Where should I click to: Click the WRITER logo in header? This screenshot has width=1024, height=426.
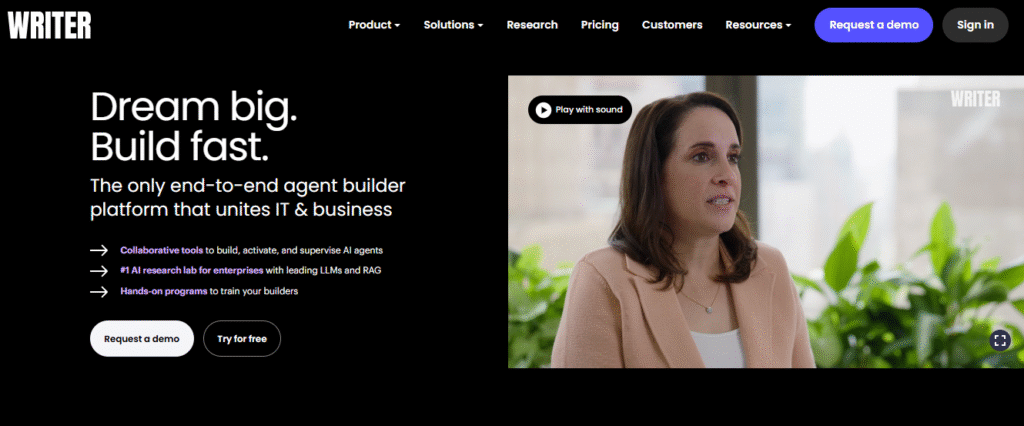50,25
